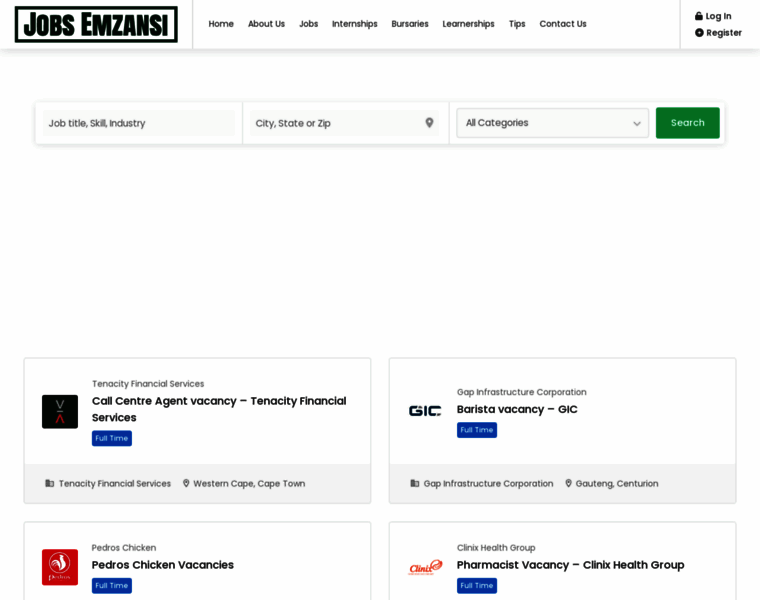Open the Pedros Chicken logo
The image size is (760, 600).
[60, 567]
